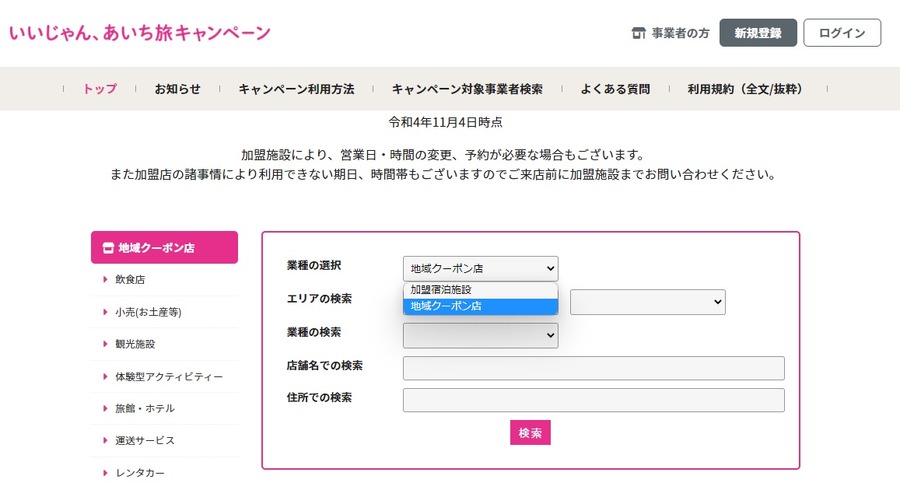Click the 業種の検索 label
Viewport: 900px width, 483px height.
click(314, 332)
